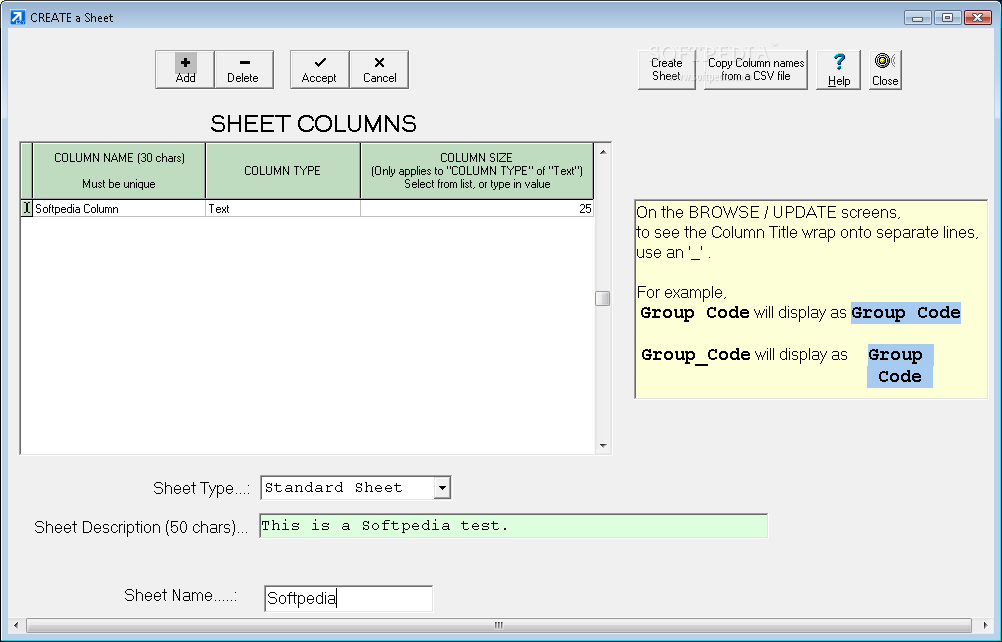Accept the column changes
Viewport: 1002px width, 642px height.
click(x=320, y=70)
